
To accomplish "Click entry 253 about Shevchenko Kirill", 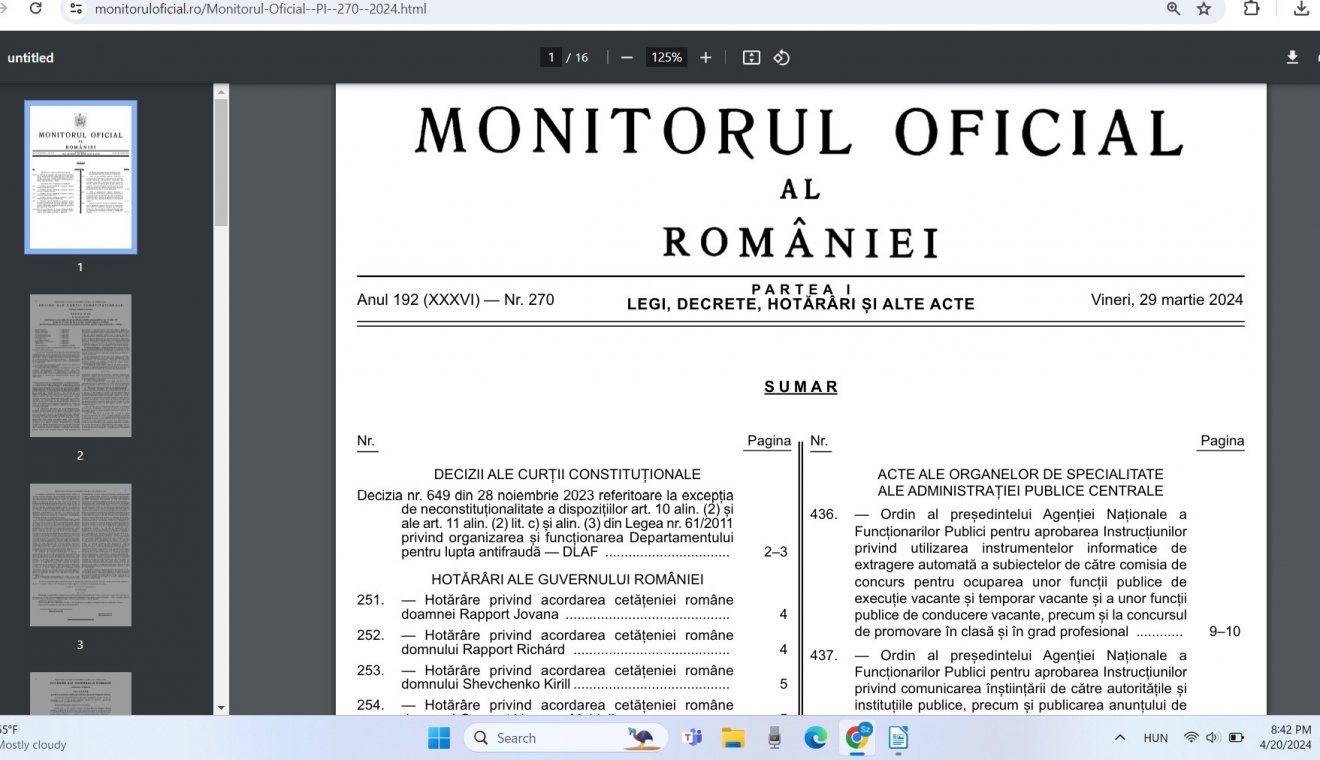I will tap(572, 677).
